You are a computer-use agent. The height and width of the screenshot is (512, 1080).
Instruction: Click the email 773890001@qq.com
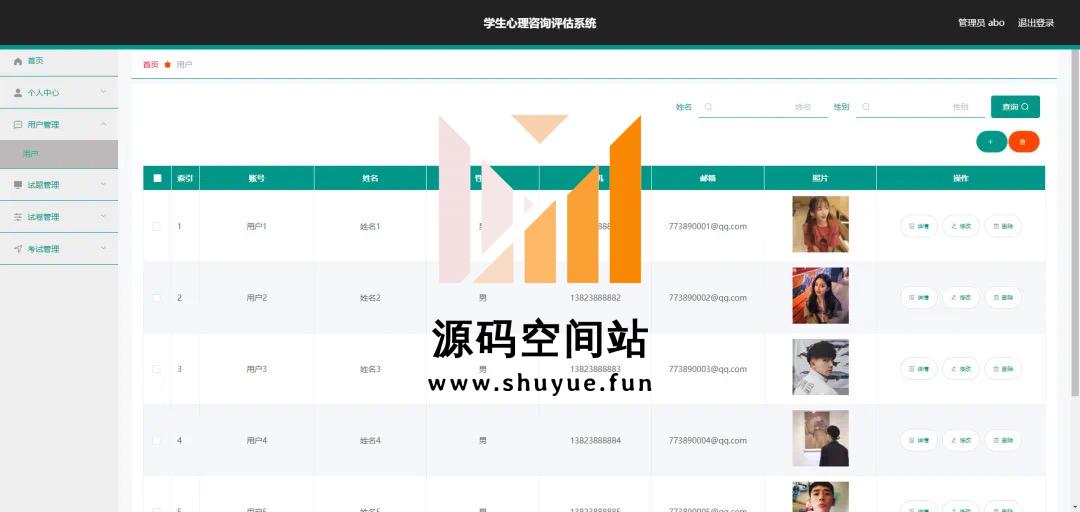coord(707,226)
